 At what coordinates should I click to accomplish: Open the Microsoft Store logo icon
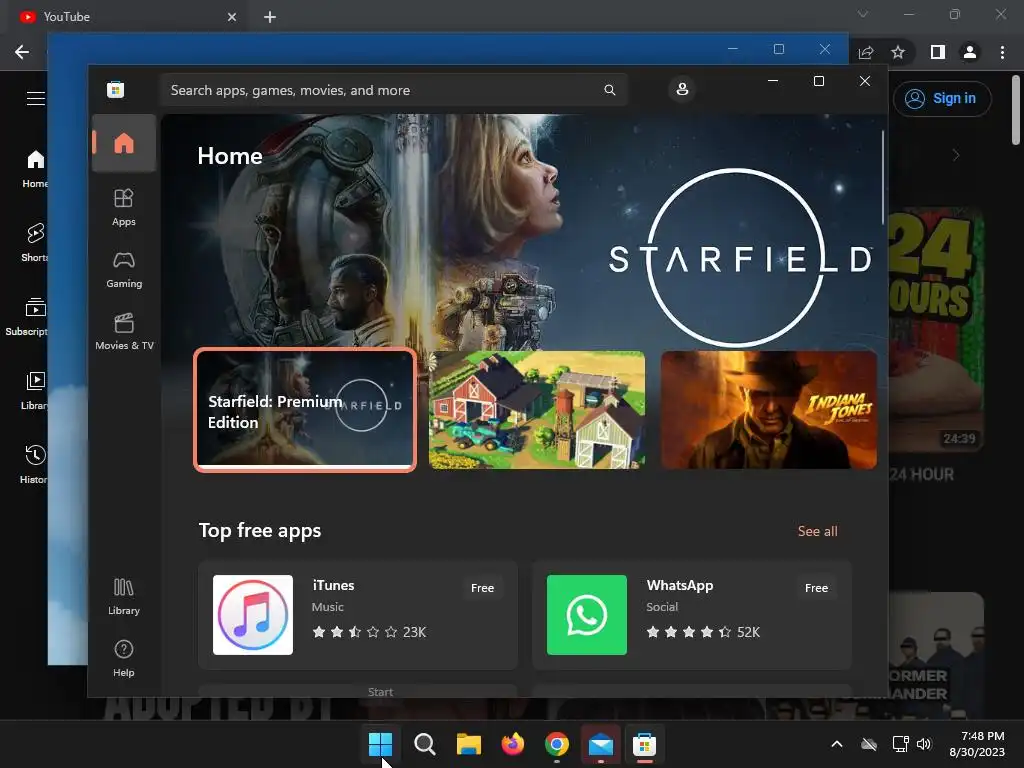tap(116, 89)
